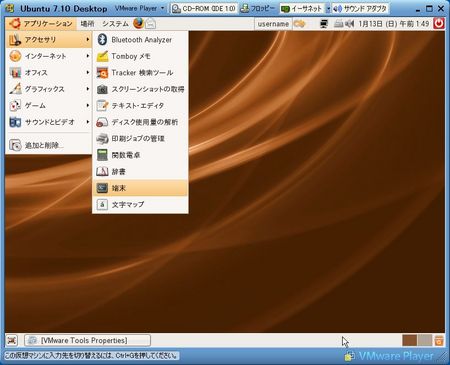Launch 端末 terminal menu item
This screenshot has width=450, height=365.
(x=140, y=188)
